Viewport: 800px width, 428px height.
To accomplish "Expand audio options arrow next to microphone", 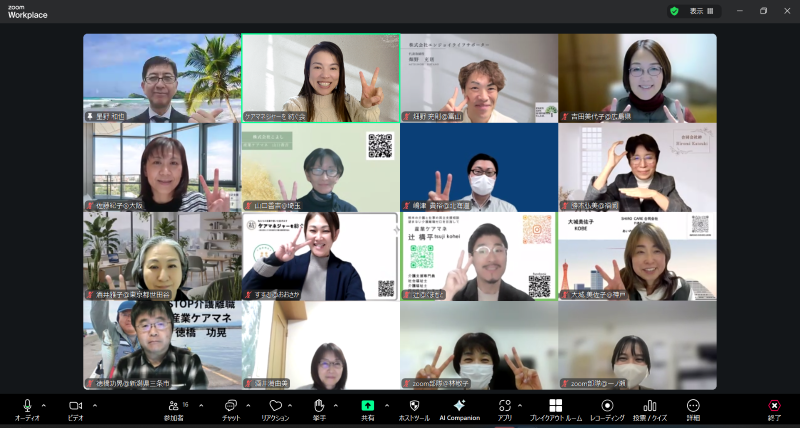I will coord(44,405).
